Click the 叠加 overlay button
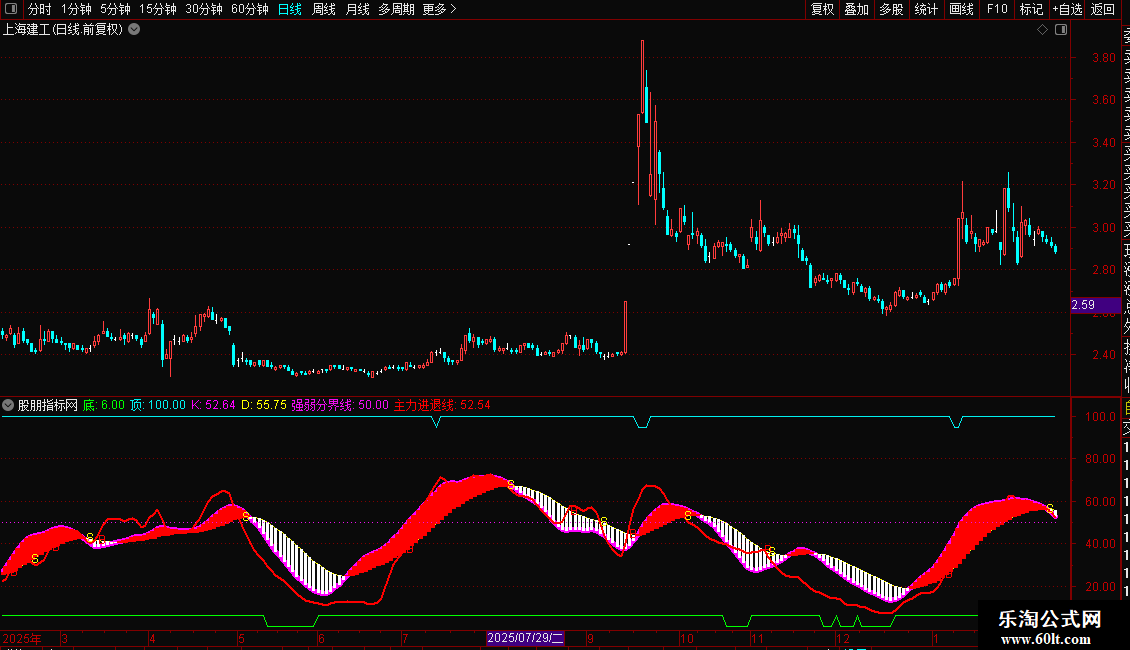The width and height of the screenshot is (1130, 650). pos(857,9)
